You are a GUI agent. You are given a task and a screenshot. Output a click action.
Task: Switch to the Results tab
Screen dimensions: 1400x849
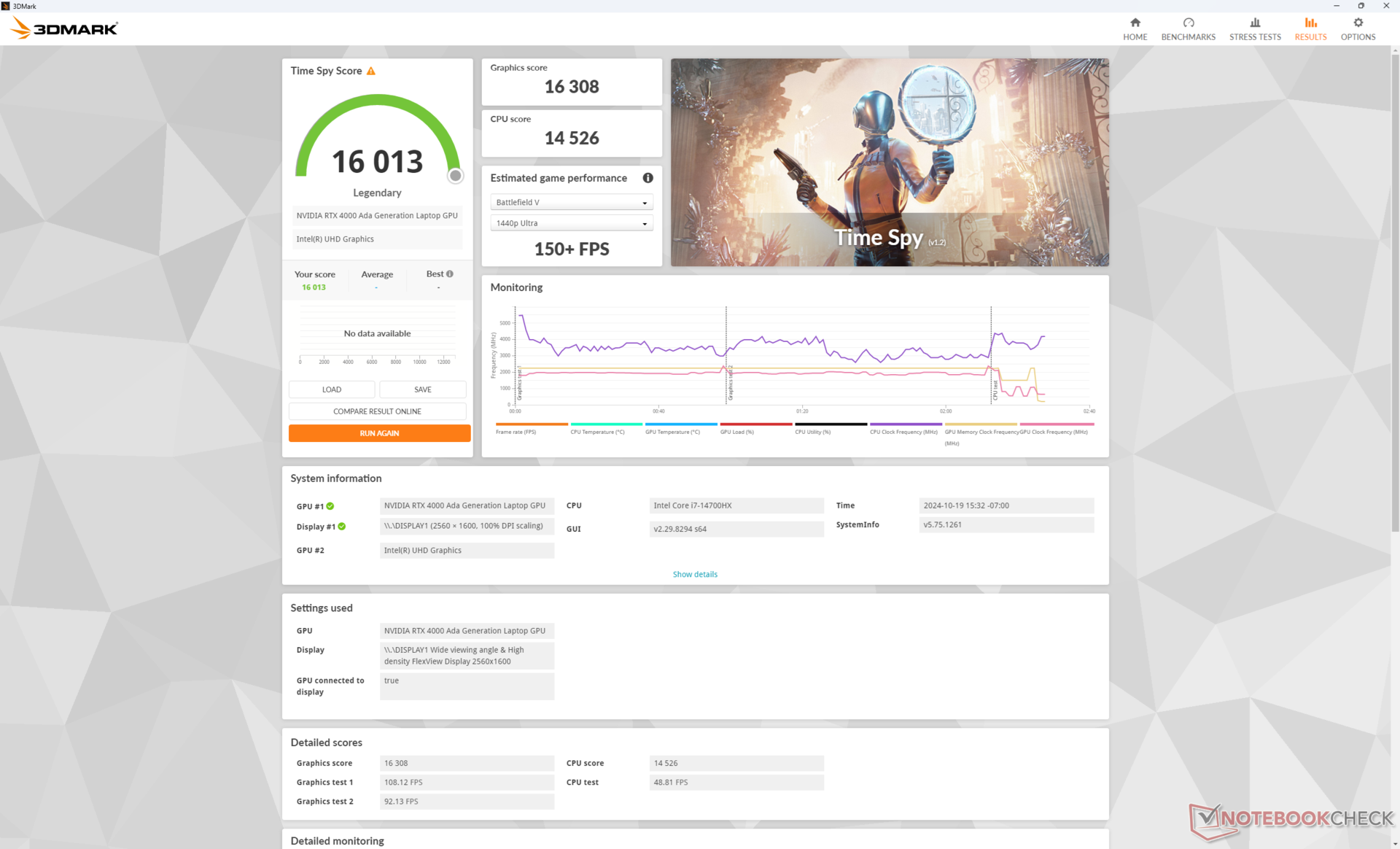click(x=1310, y=28)
